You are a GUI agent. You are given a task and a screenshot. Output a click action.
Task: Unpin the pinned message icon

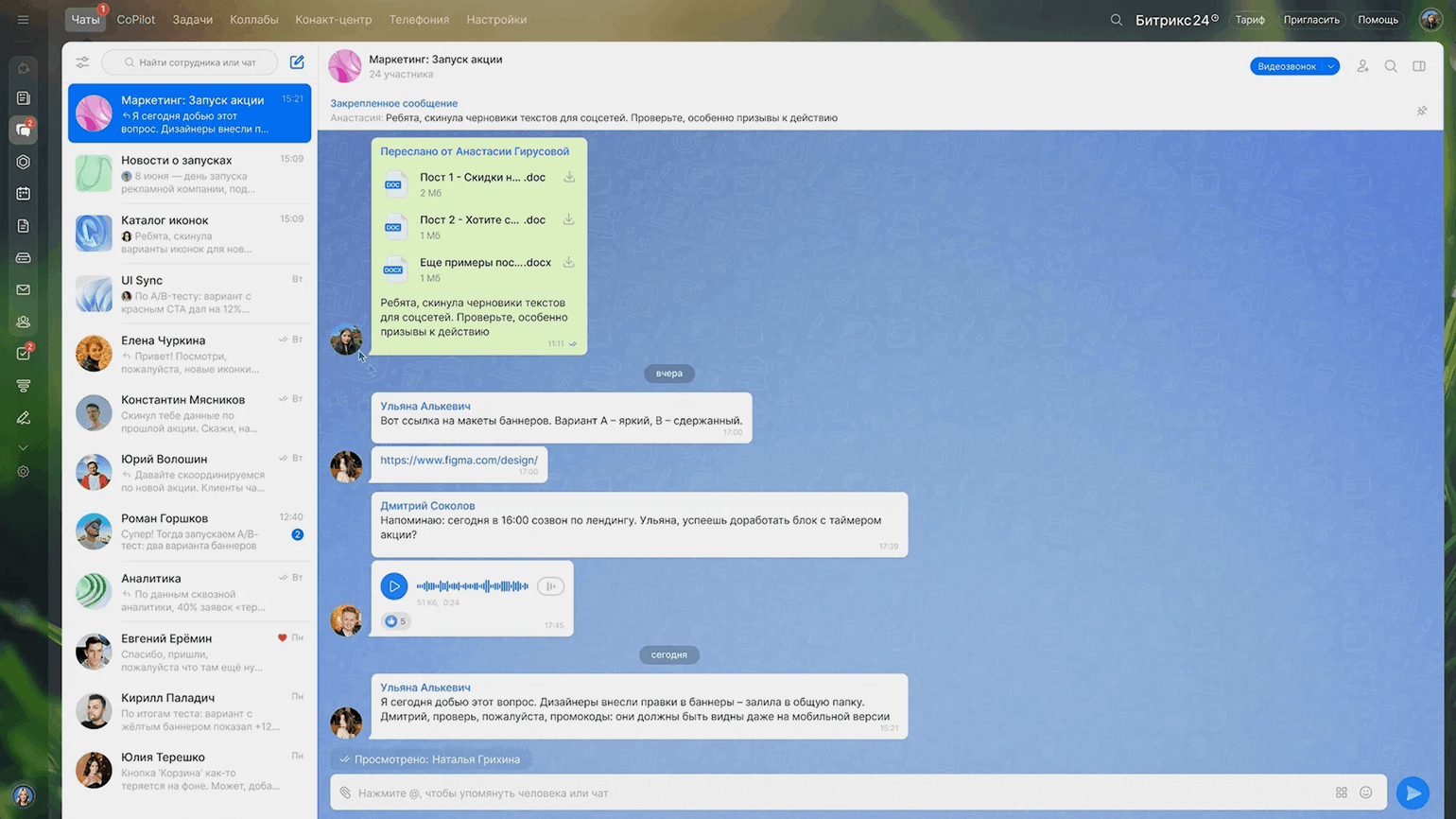coord(1421,111)
